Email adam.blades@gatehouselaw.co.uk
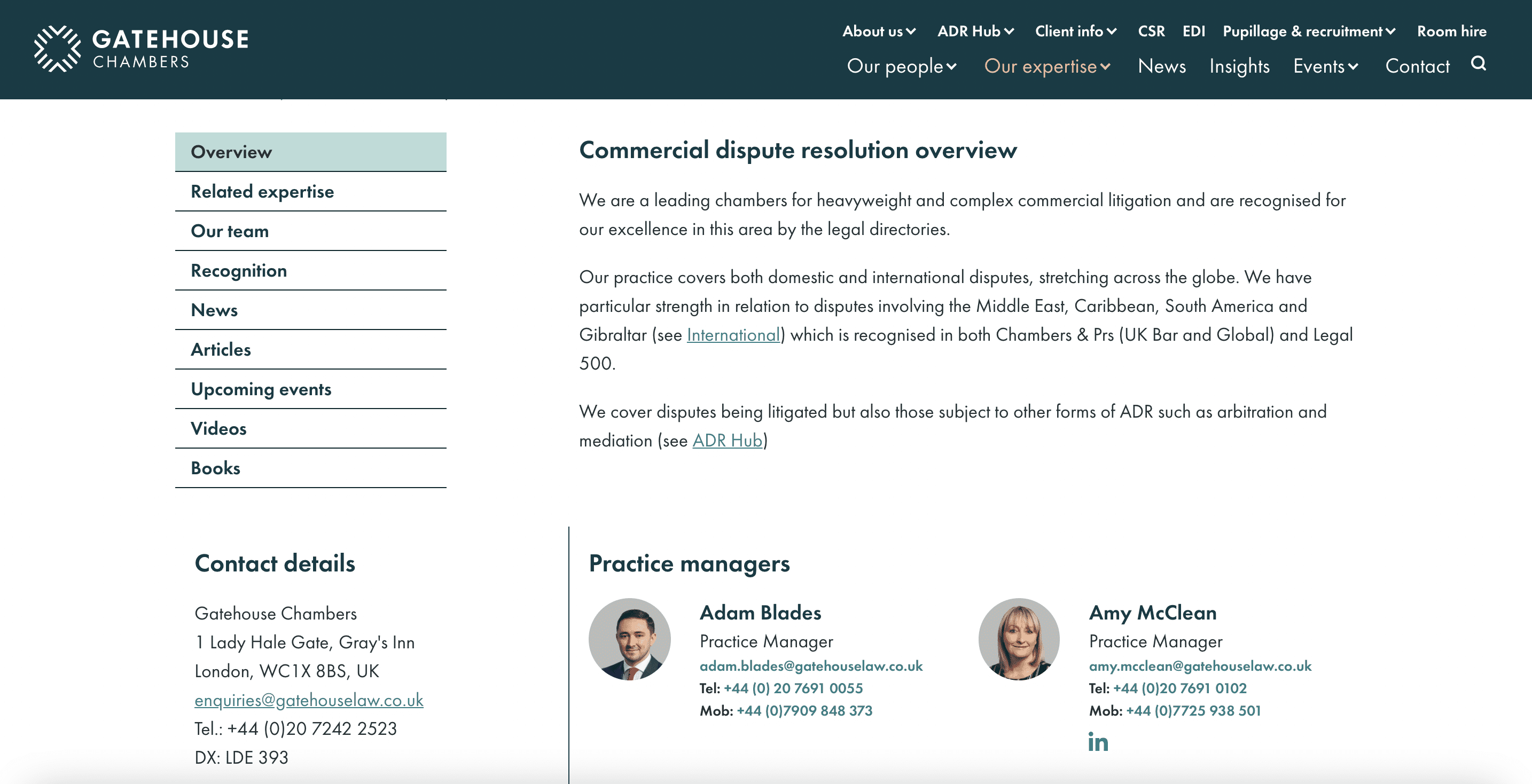1532x784 pixels. [811, 666]
